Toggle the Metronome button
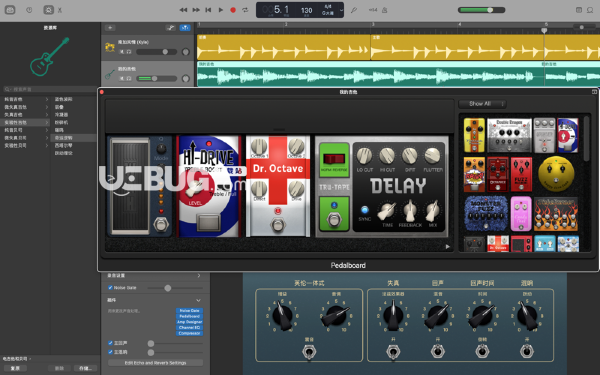 click(x=385, y=10)
